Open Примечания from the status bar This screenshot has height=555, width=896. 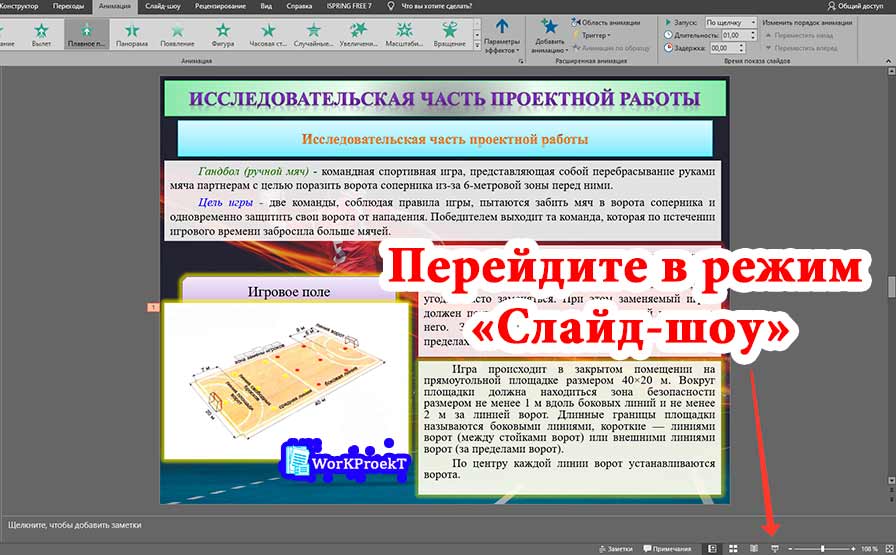tap(667, 549)
